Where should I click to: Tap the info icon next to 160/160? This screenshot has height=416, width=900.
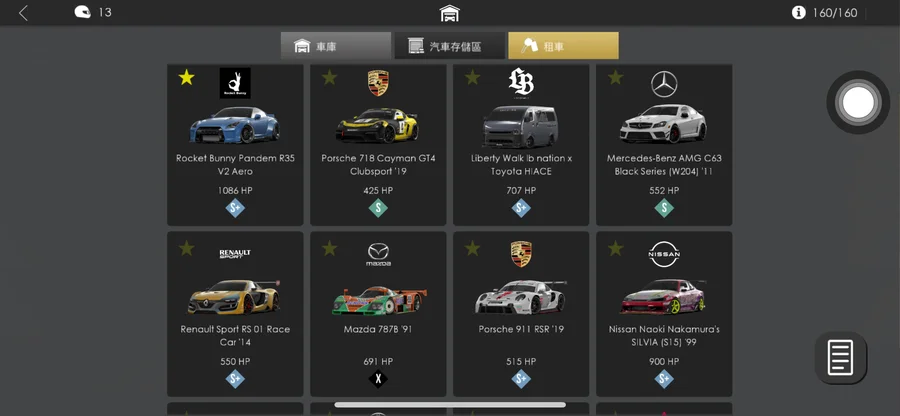pos(798,13)
